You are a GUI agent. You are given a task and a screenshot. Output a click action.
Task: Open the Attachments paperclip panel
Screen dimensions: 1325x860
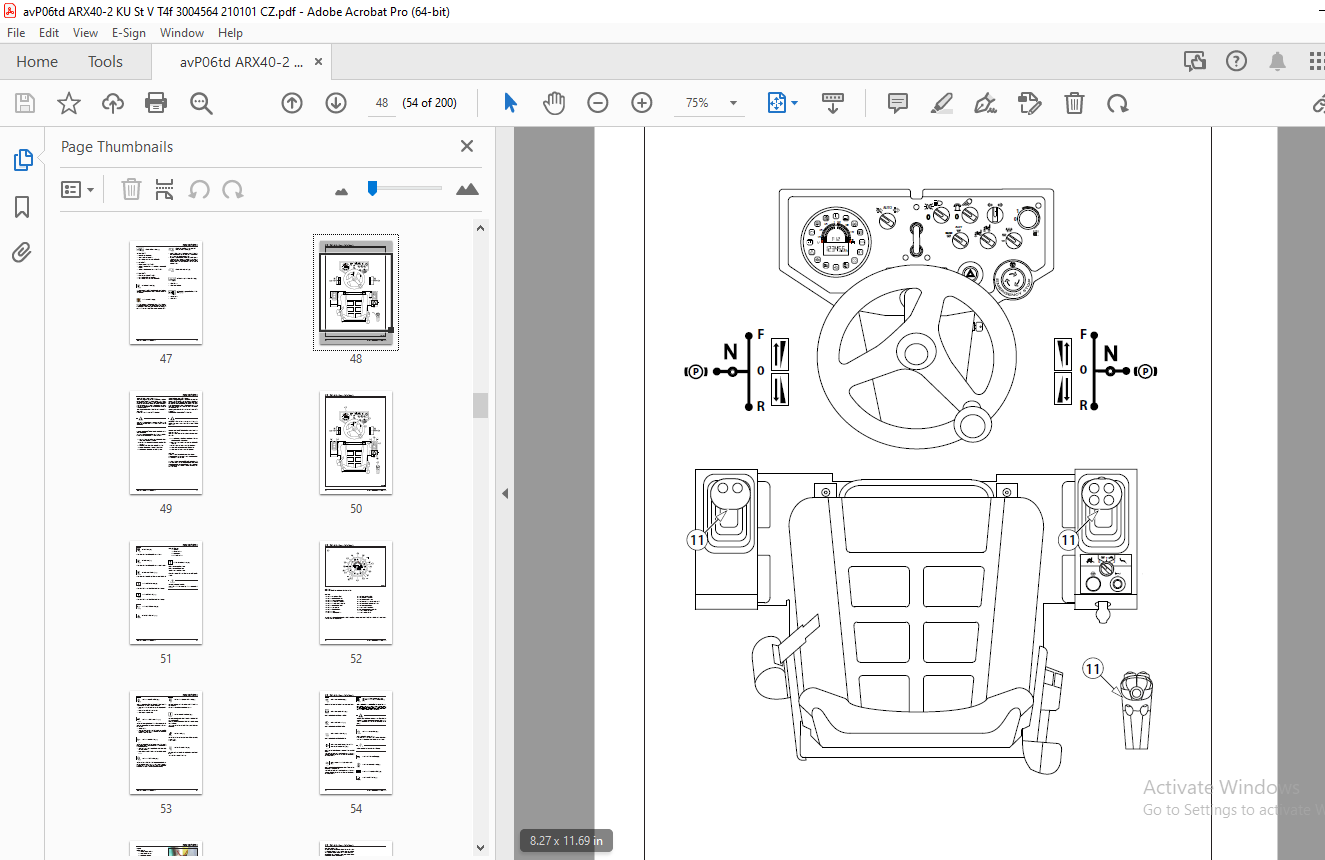pyautogui.click(x=22, y=252)
